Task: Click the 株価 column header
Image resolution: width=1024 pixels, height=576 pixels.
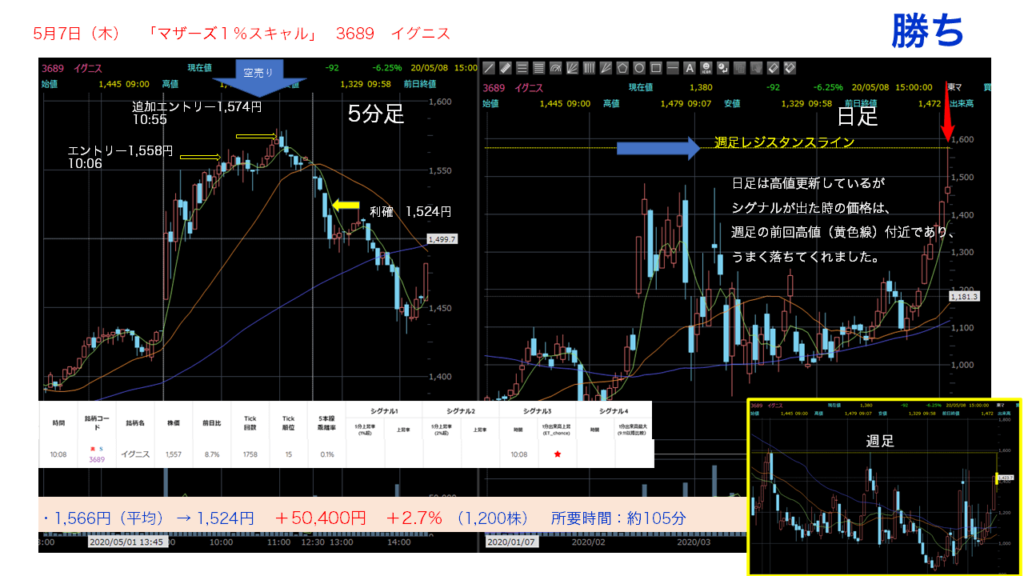Action: pos(173,423)
